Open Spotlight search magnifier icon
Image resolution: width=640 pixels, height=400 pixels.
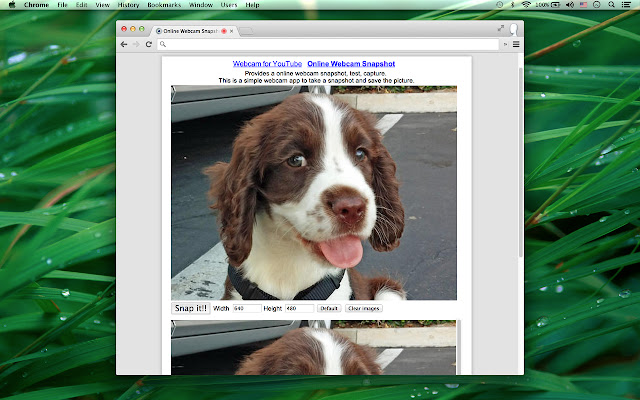point(611,5)
